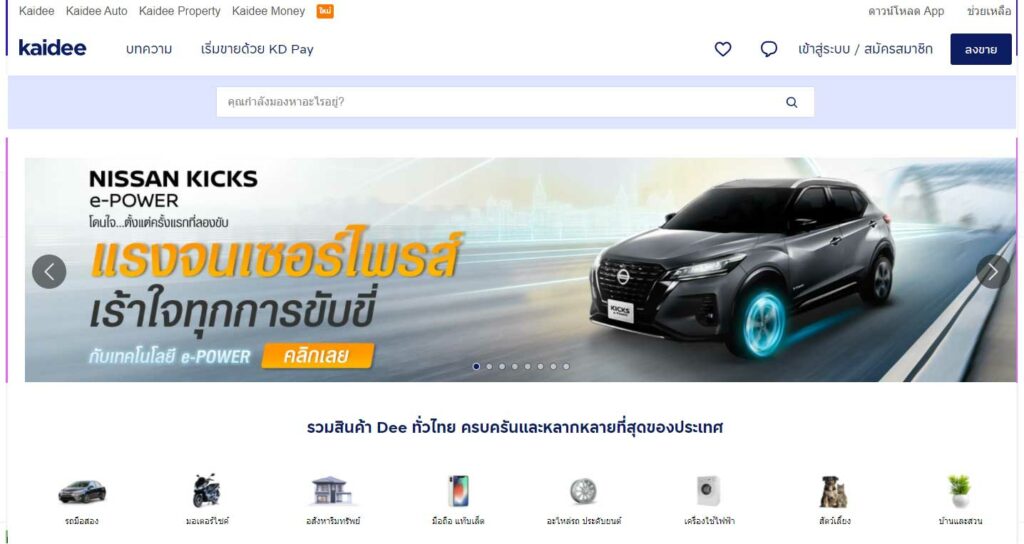Select the used cars category icon
The image size is (1024, 544).
82,491
